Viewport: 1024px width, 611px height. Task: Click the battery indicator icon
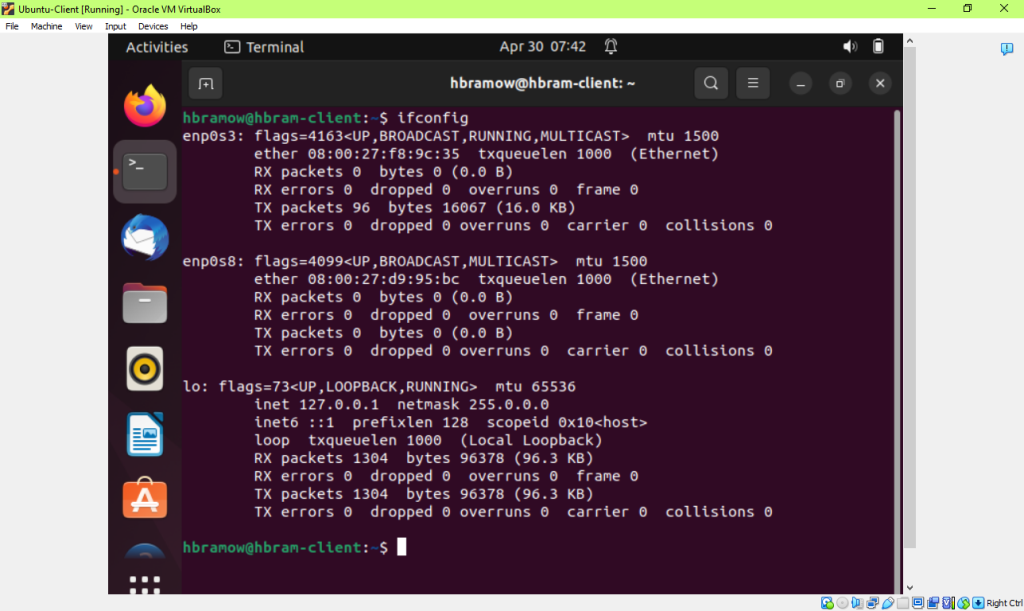click(x=878, y=46)
